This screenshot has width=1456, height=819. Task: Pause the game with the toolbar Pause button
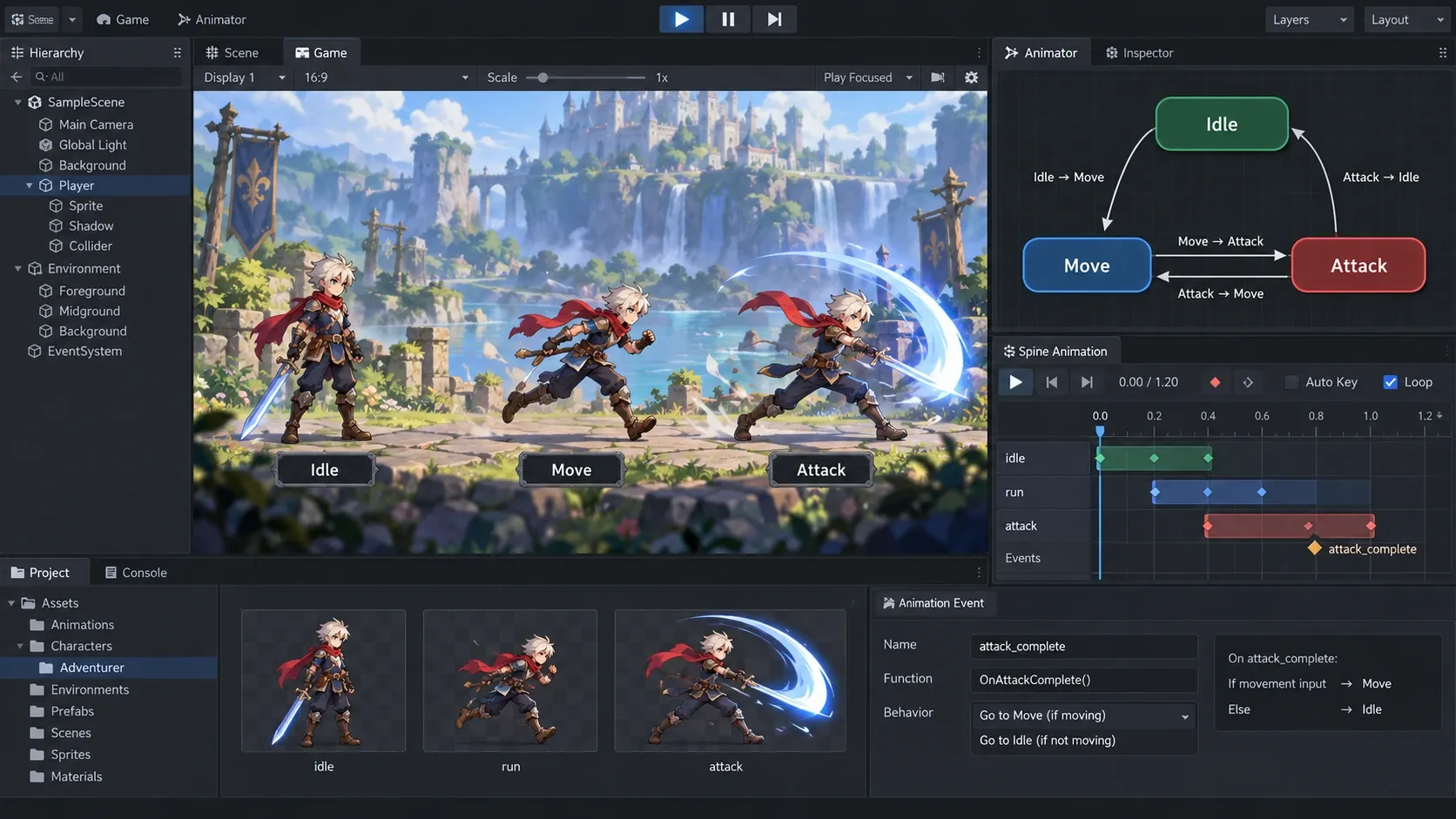tap(728, 19)
